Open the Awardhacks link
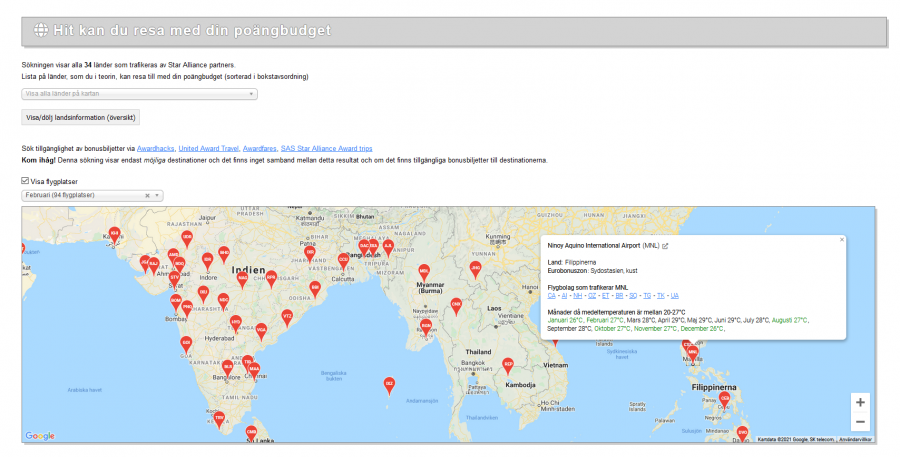 (x=155, y=148)
